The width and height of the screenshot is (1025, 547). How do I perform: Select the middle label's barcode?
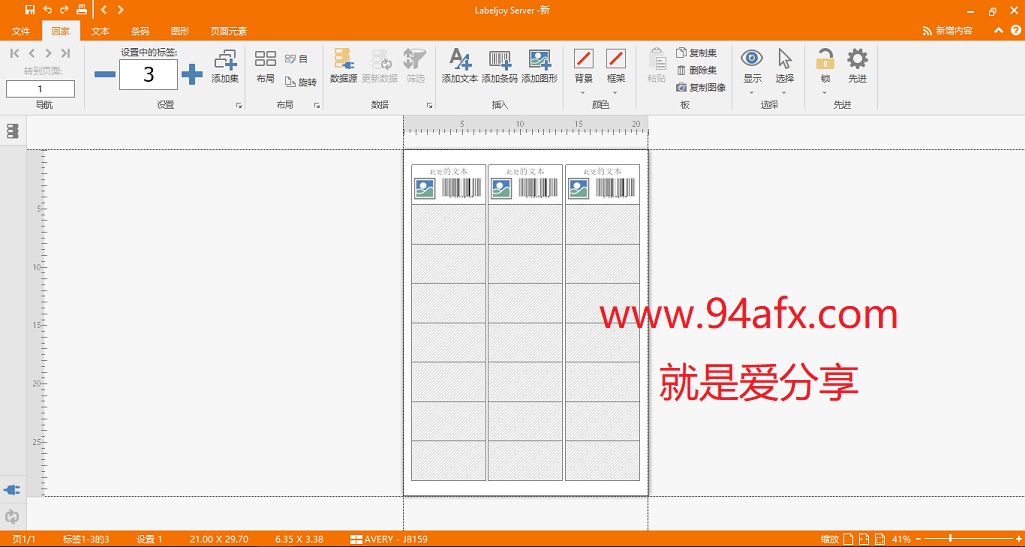538,188
